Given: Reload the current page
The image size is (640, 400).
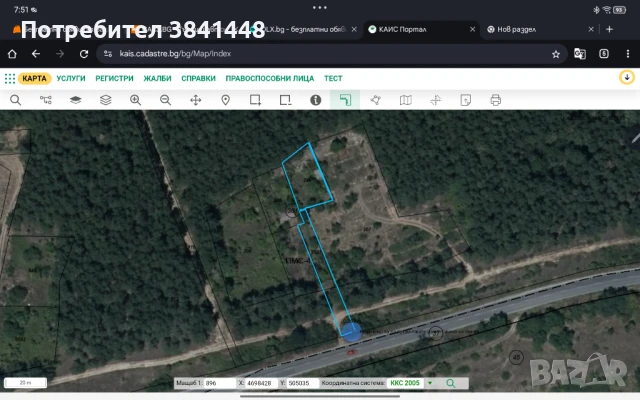Looking at the screenshot, I should click(84, 54).
